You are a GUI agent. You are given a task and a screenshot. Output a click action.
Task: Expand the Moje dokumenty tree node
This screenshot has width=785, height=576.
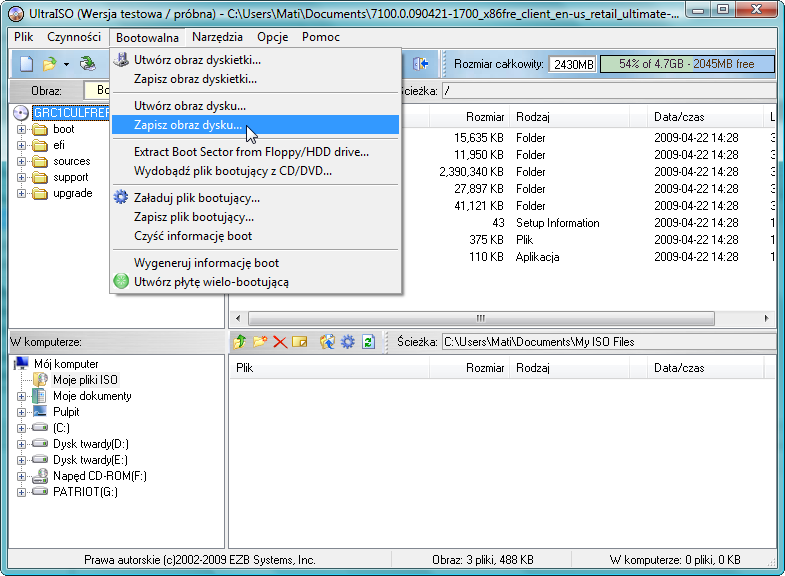point(22,396)
